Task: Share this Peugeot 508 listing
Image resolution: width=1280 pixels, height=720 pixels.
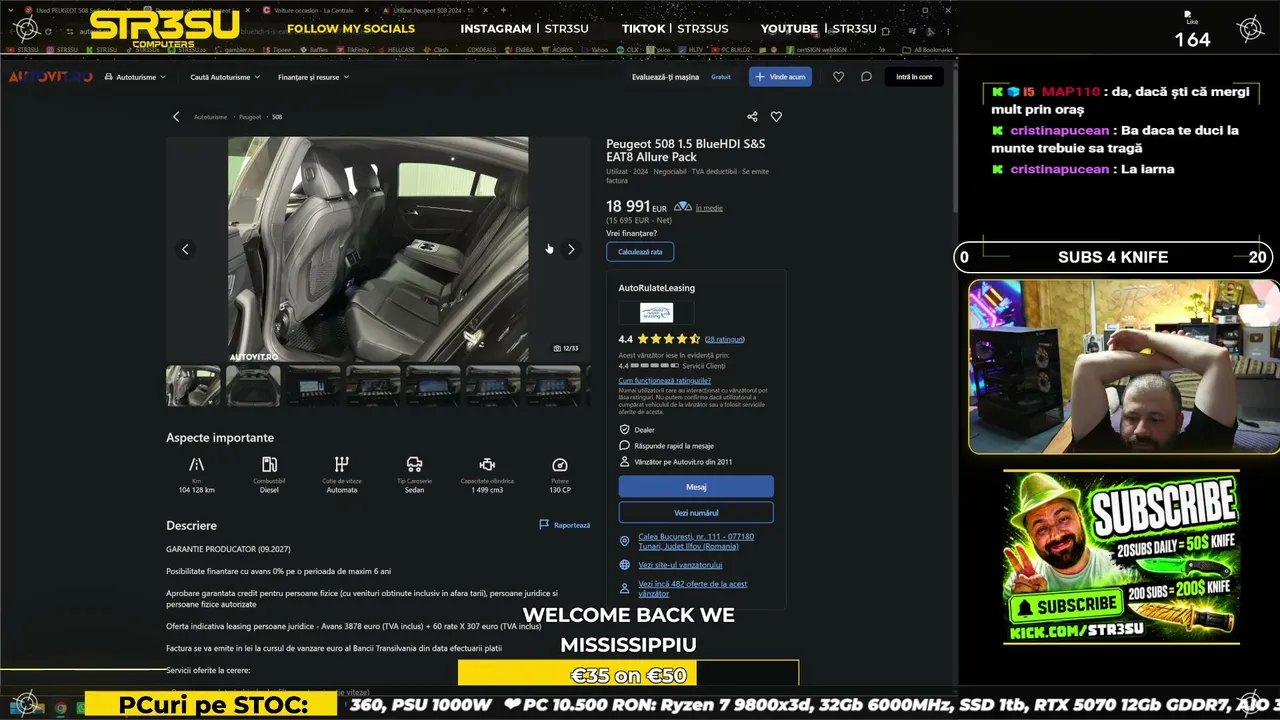Action: (x=752, y=117)
